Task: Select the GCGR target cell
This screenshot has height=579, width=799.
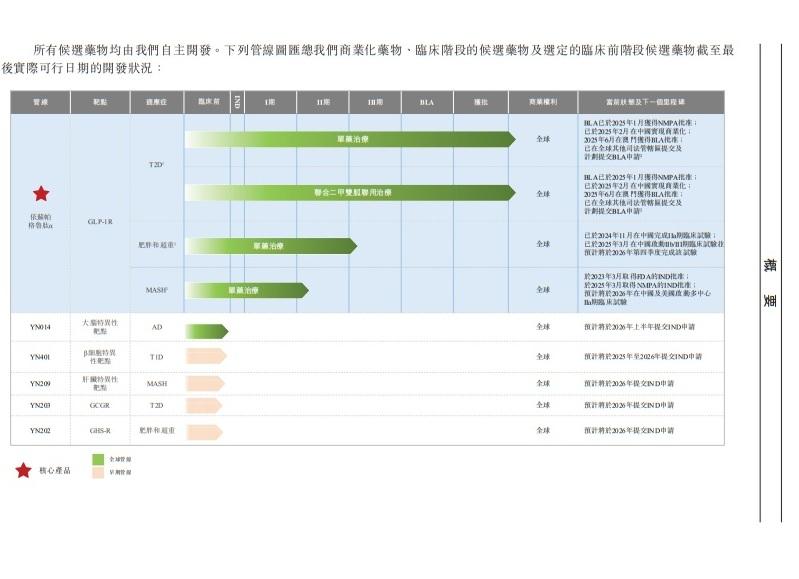Action: (x=99, y=405)
